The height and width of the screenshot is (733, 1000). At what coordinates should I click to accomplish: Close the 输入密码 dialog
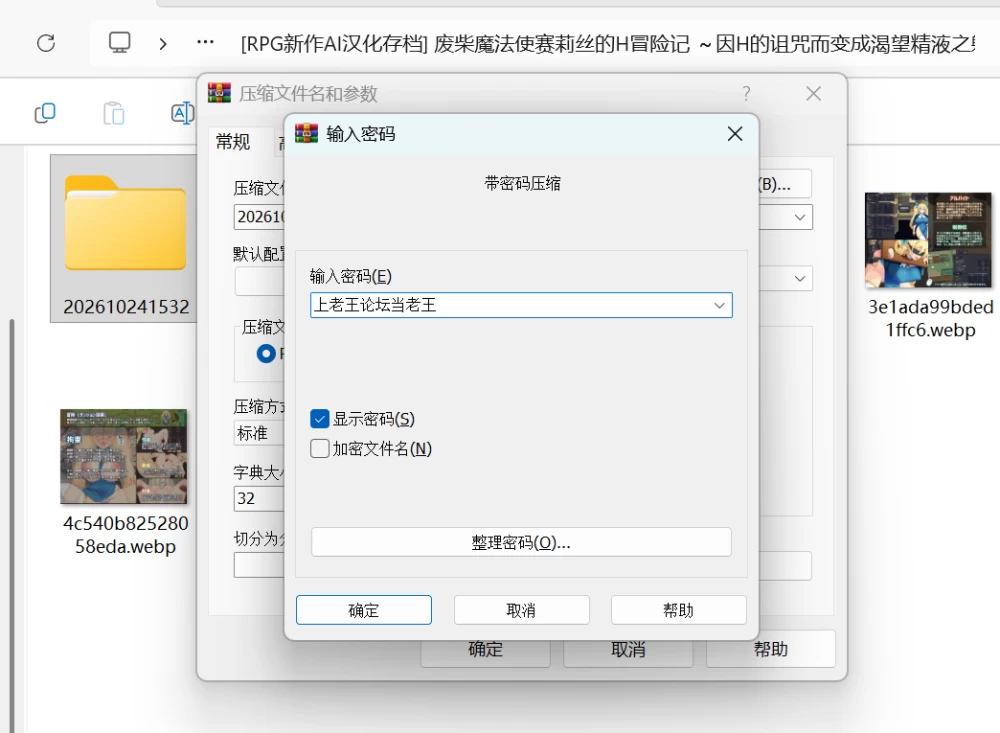pos(735,134)
